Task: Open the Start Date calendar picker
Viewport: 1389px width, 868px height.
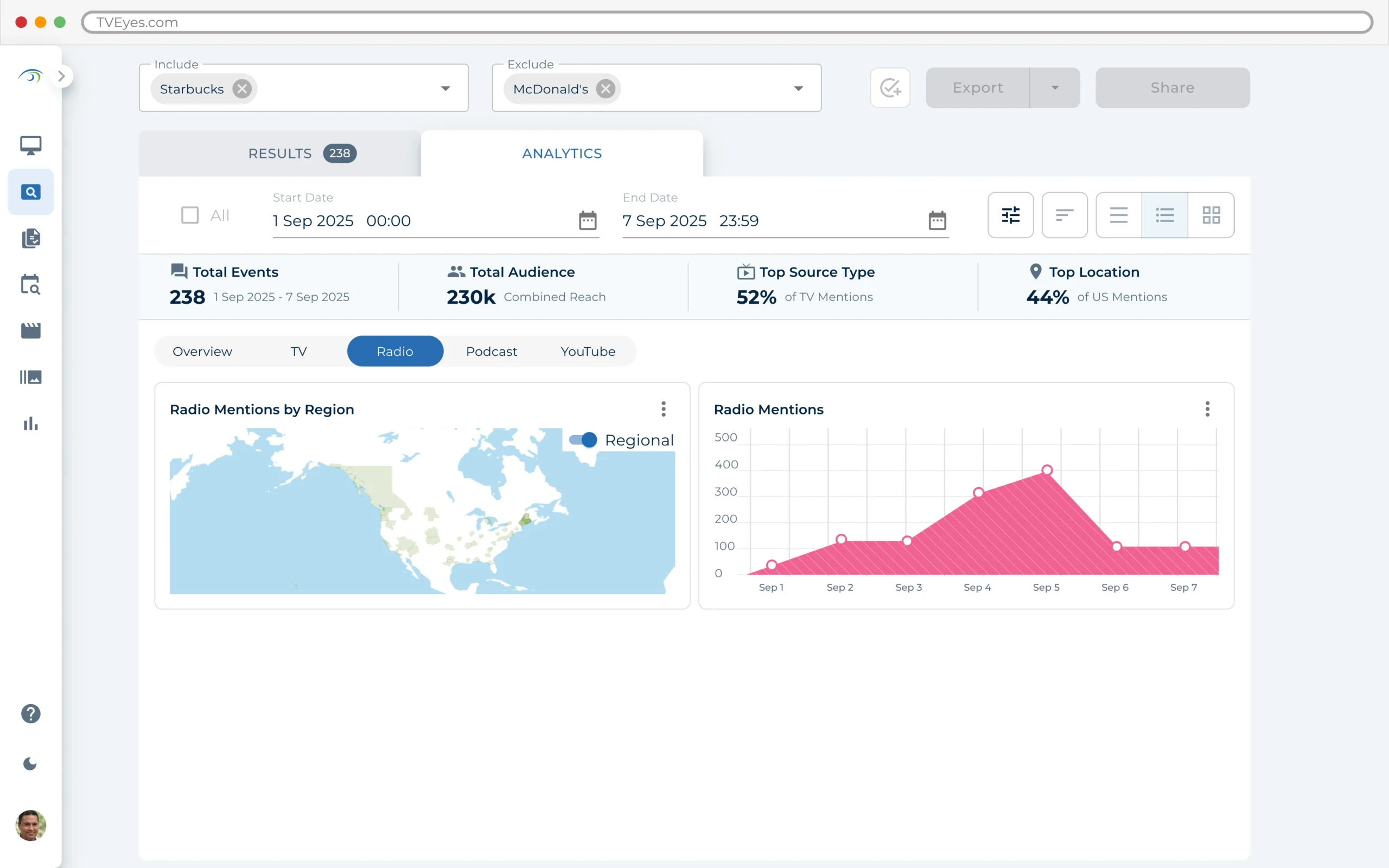Action: coord(587,220)
